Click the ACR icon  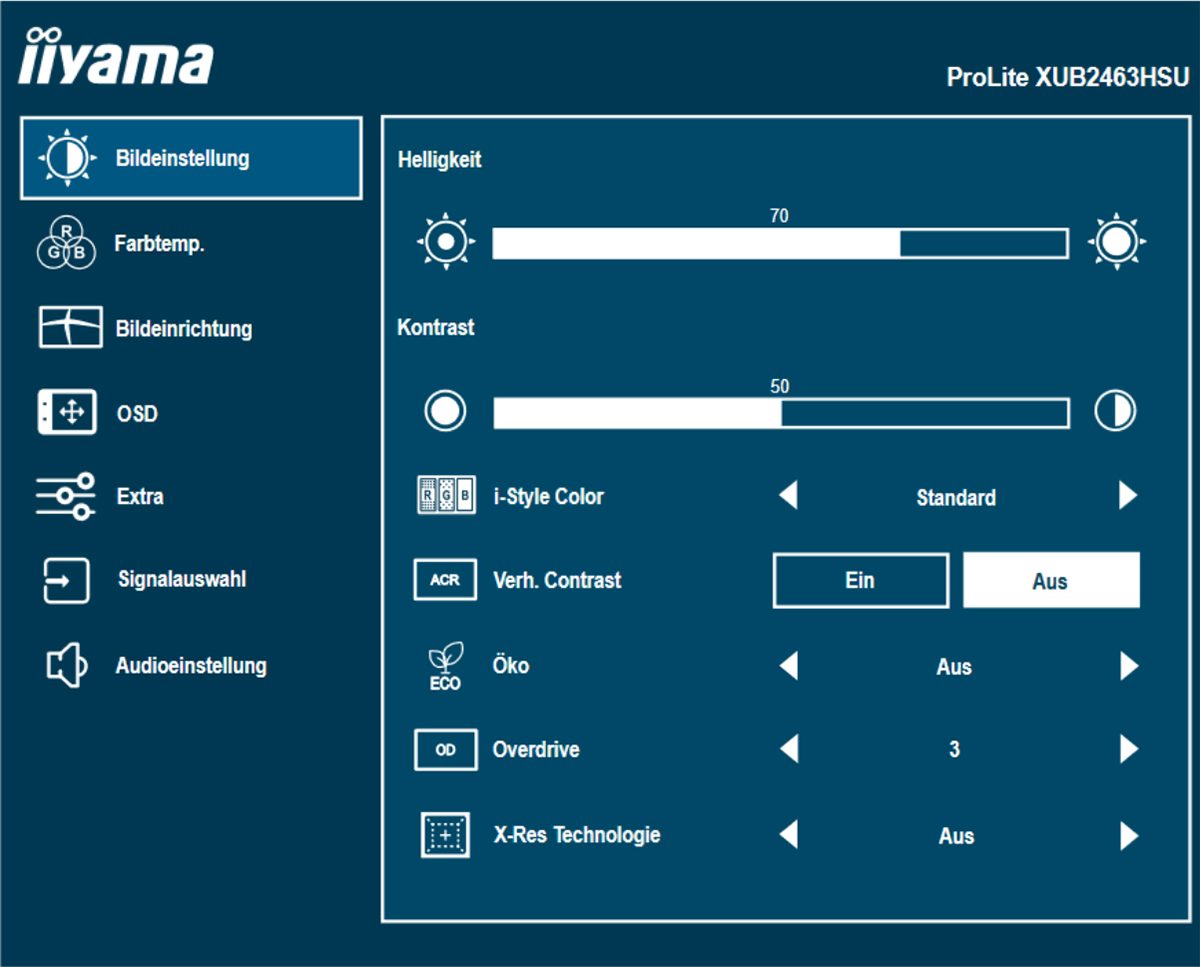445,580
